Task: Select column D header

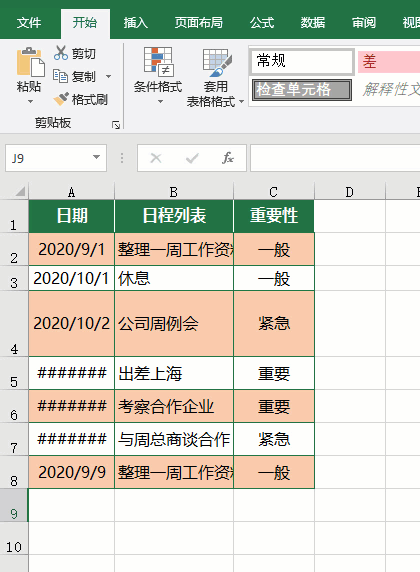Action: coord(350,192)
